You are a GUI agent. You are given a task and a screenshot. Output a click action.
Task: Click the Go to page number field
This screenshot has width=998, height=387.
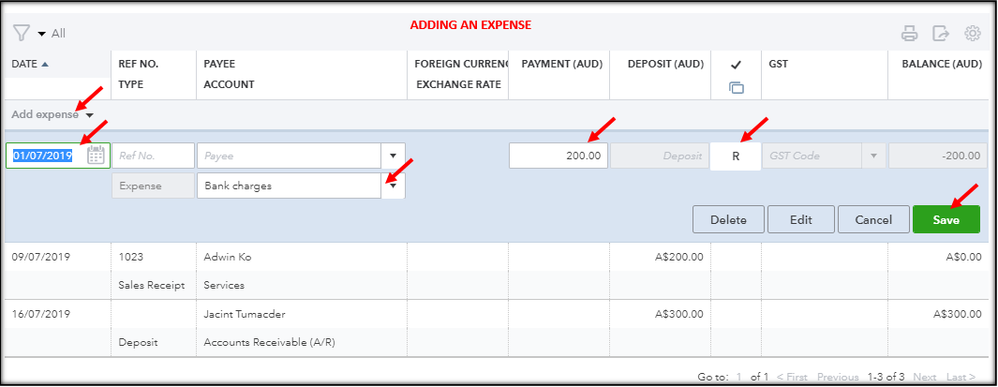740,377
